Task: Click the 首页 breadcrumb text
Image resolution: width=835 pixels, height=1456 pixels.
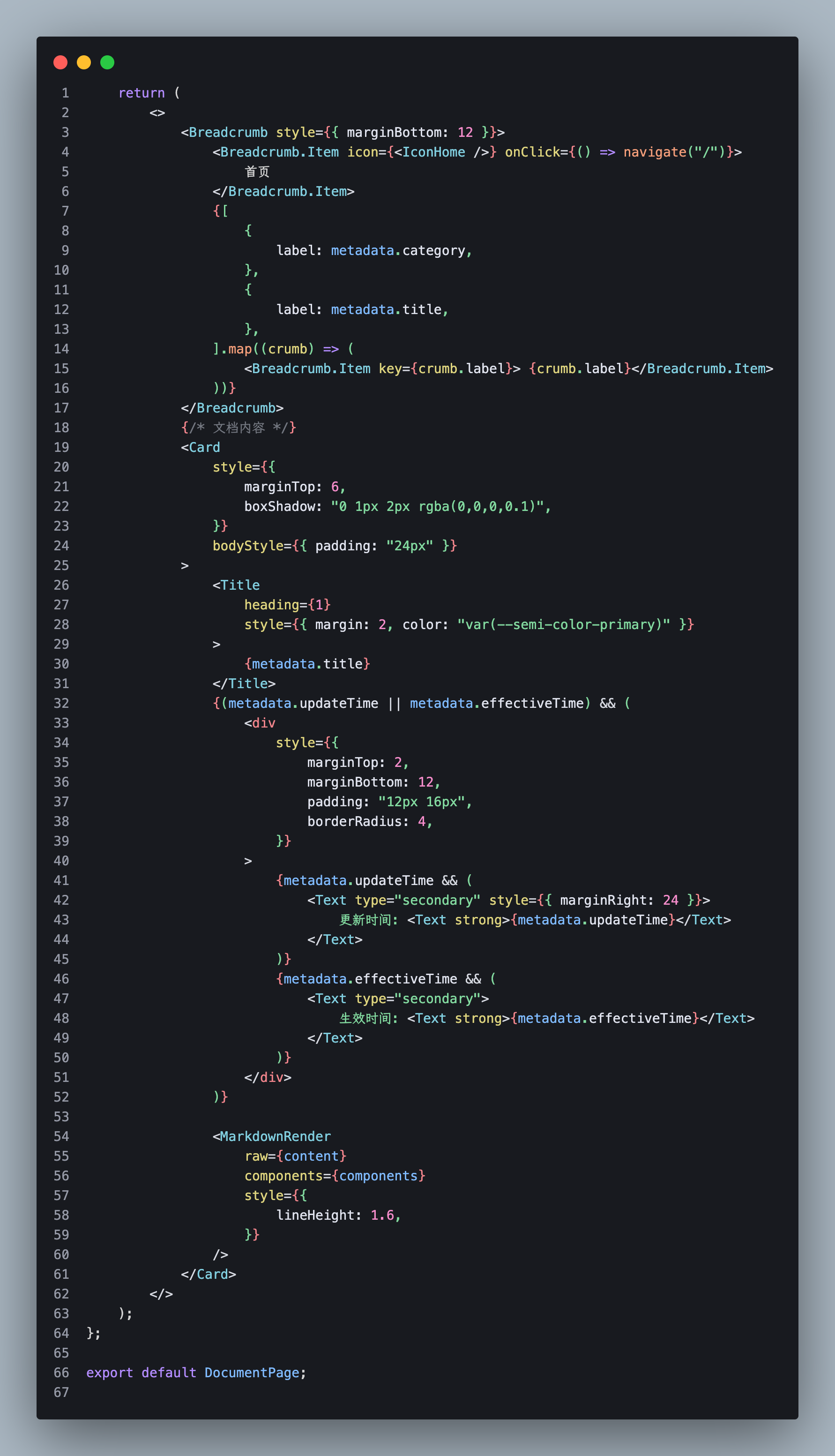Action: click(257, 172)
